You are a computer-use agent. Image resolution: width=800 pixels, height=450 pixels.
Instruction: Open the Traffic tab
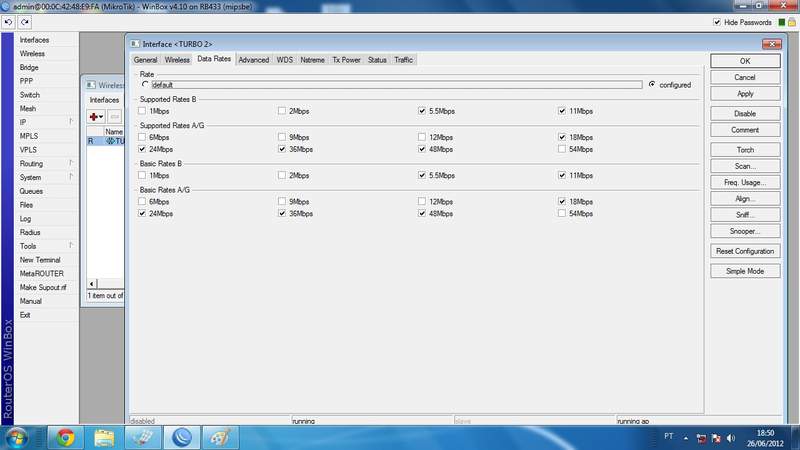[x=404, y=60]
